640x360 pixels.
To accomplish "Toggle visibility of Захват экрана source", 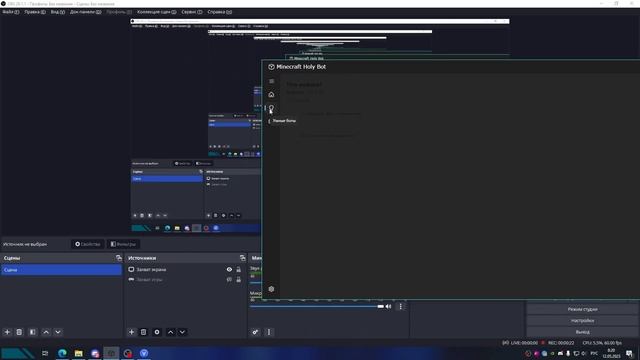I will (x=229, y=269).
